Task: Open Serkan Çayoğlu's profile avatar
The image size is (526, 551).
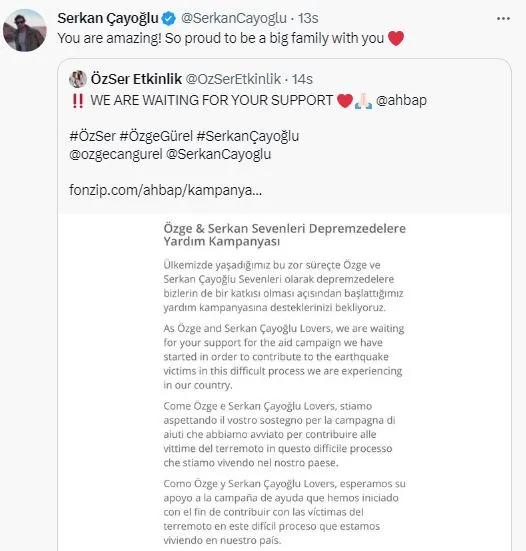Action: pos(25,31)
